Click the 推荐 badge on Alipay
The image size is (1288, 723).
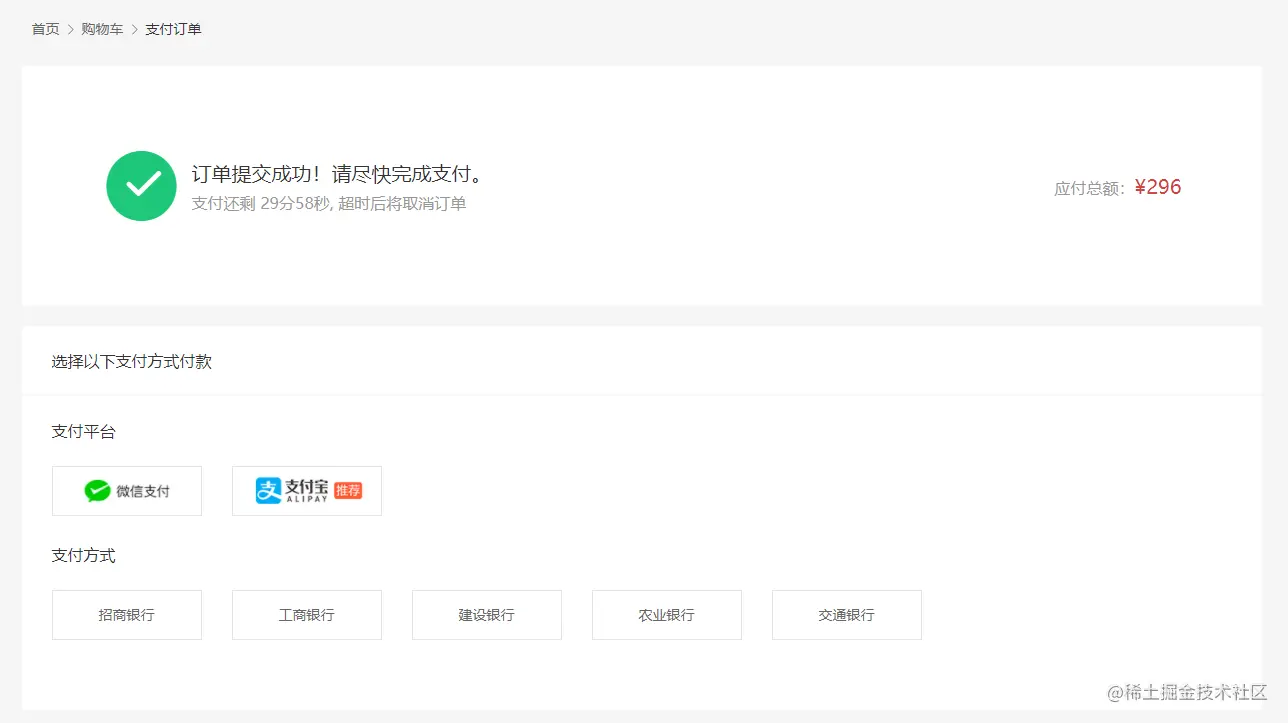coord(348,491)
